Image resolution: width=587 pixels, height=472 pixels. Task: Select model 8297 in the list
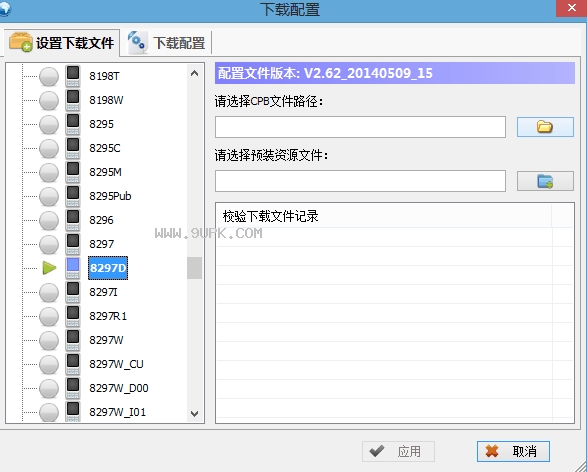click(101, 244)
